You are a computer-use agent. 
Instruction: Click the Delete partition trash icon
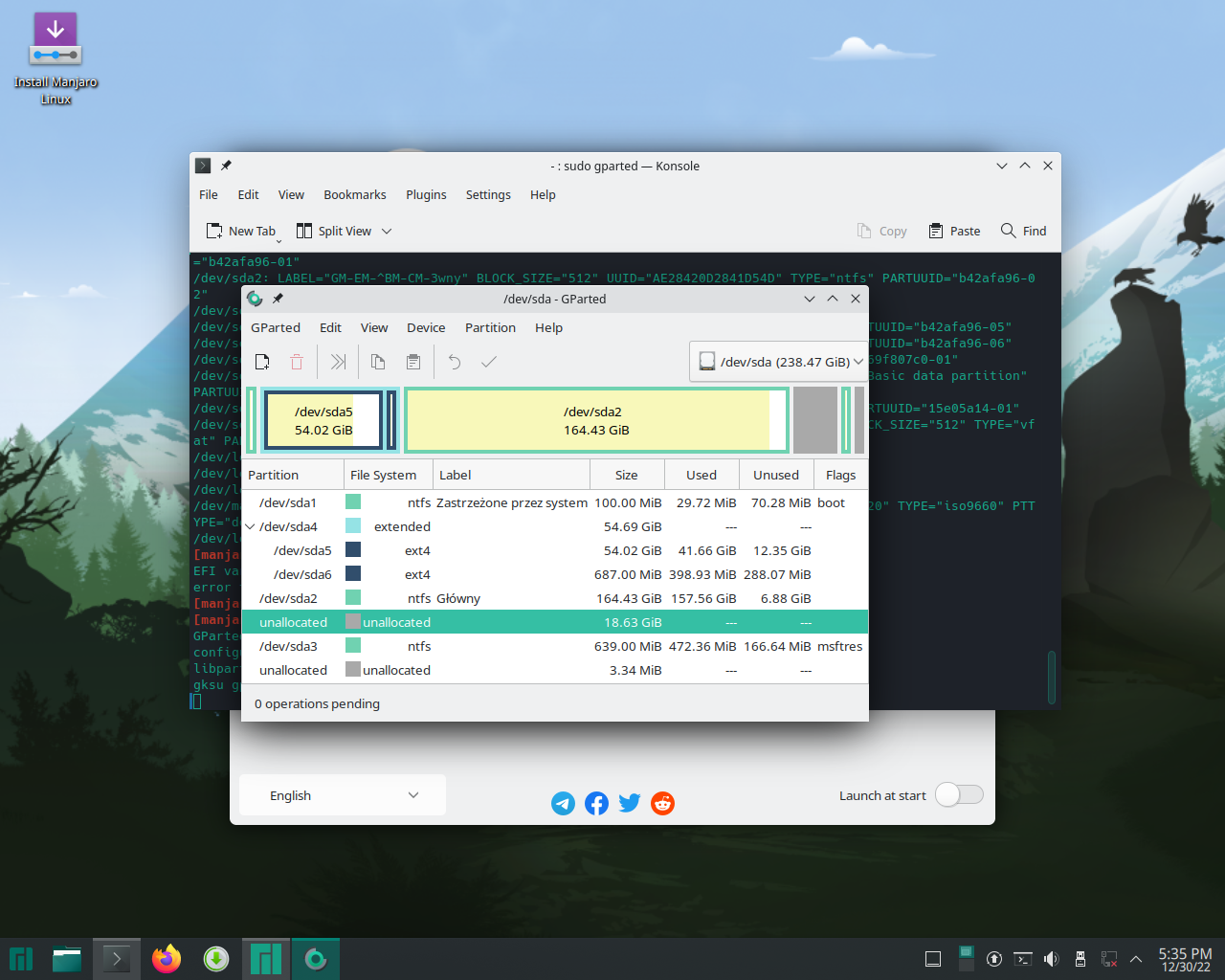(x=297, y=362)
